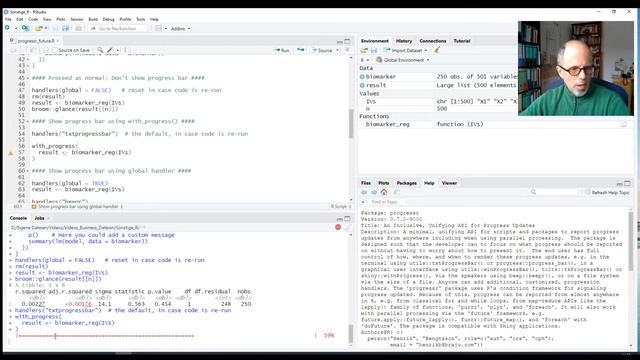Switch to the Viewer tab

(449, 183)
